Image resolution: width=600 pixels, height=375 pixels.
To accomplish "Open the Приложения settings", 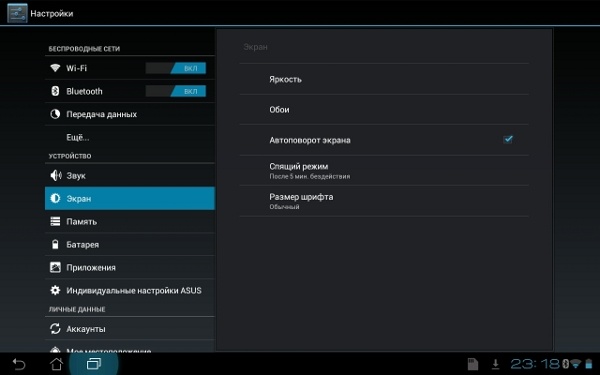I will (x=130, y=267).
